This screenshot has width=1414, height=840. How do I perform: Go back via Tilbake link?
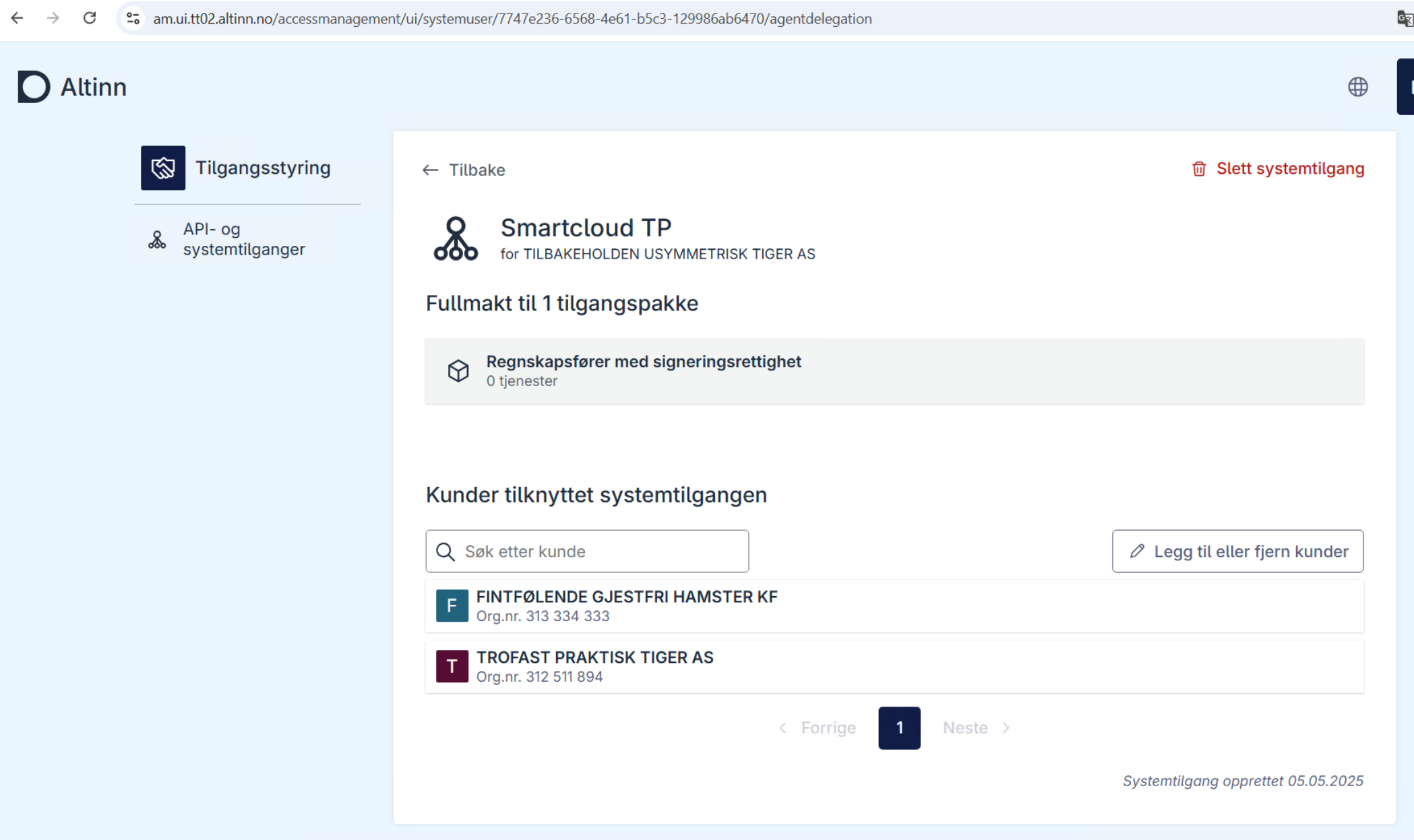pos(464,170)
